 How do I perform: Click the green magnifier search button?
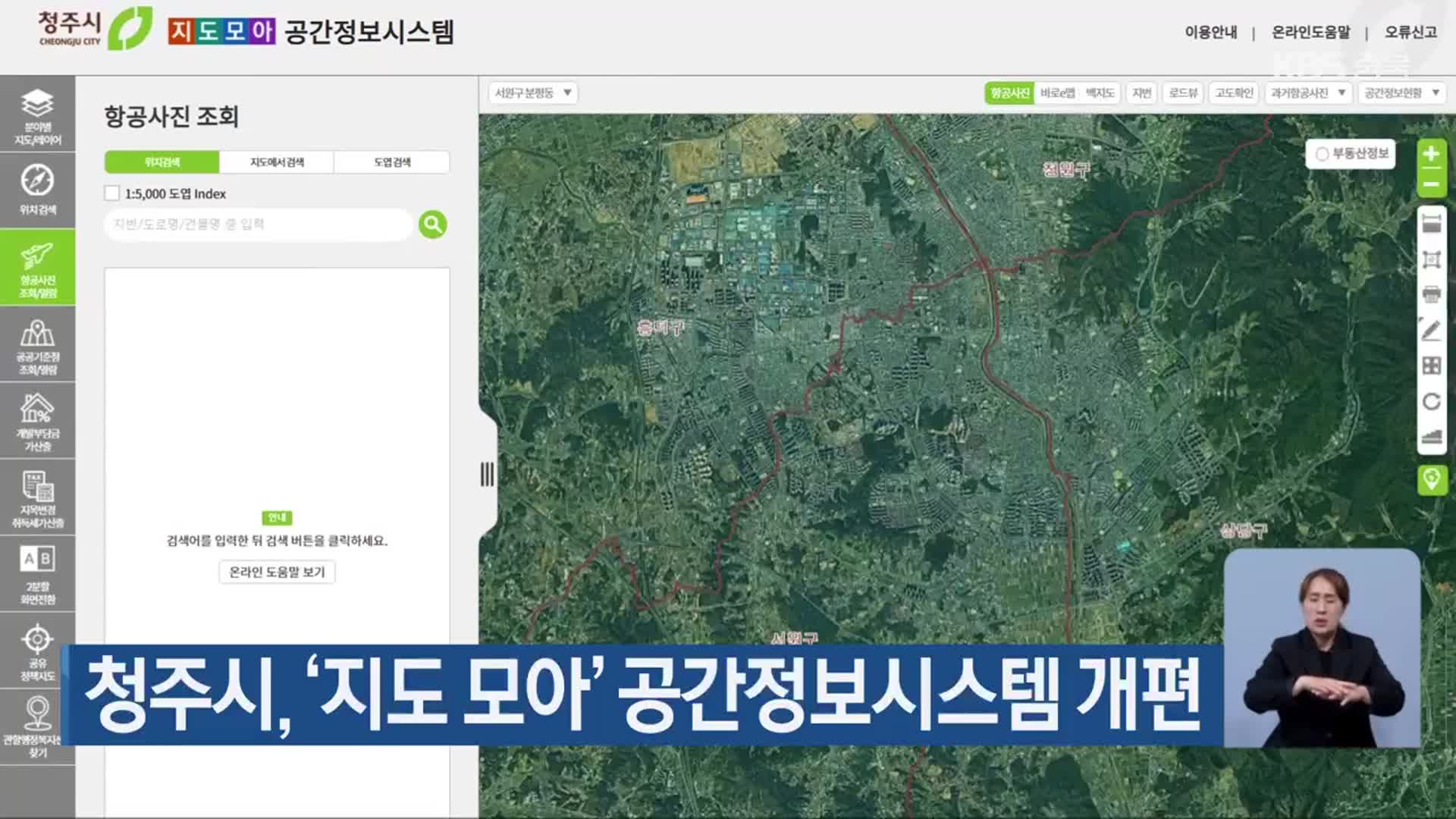(x=433, y=224)
